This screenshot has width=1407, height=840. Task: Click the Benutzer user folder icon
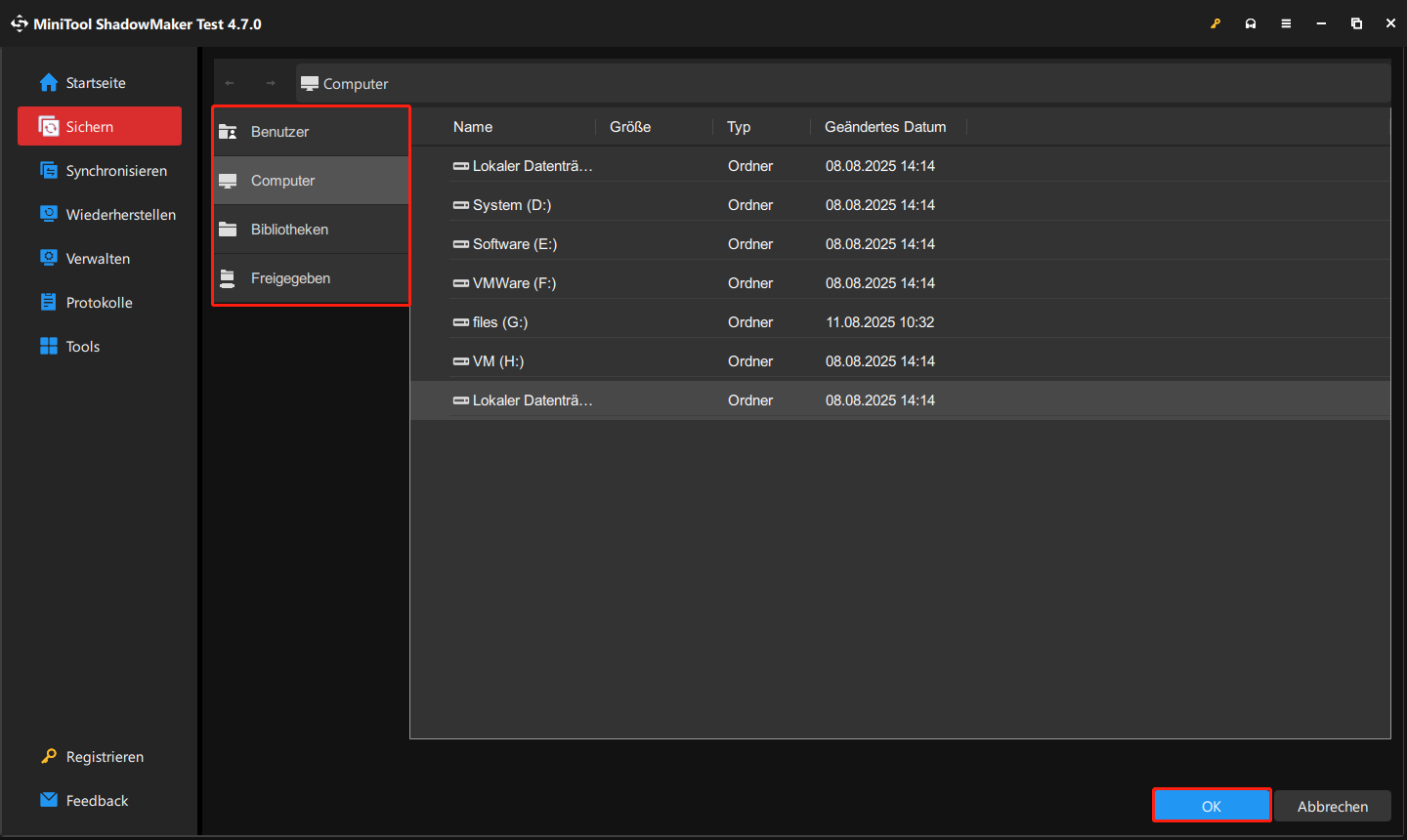[x=228, y=132]
